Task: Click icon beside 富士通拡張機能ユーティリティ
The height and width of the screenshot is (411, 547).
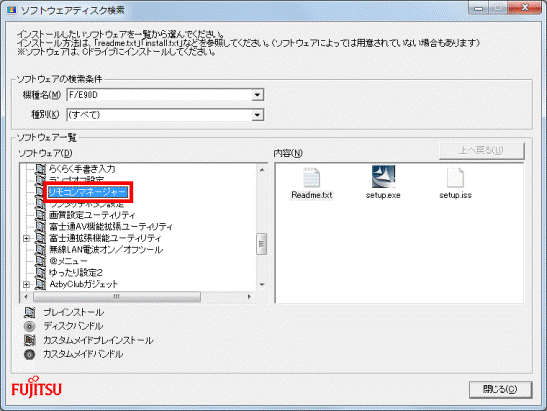Action: point(40,238)
